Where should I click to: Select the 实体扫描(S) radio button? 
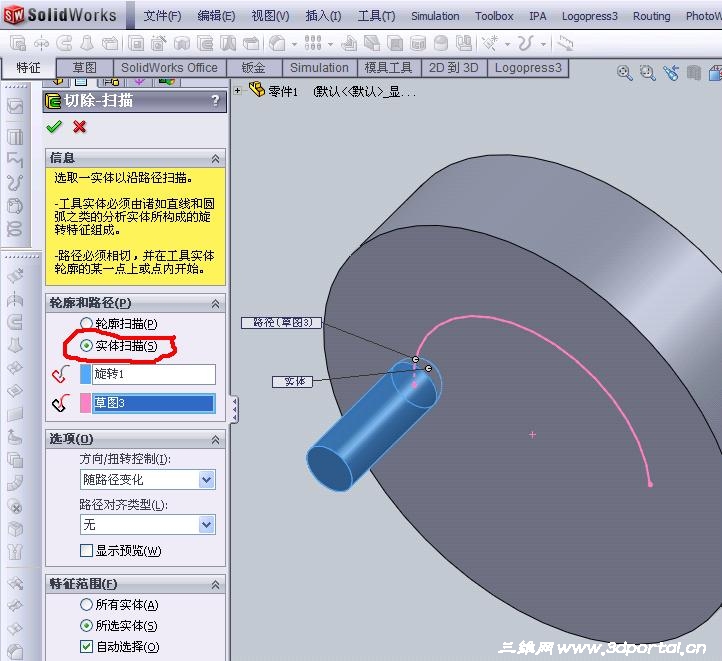point(86,346)
